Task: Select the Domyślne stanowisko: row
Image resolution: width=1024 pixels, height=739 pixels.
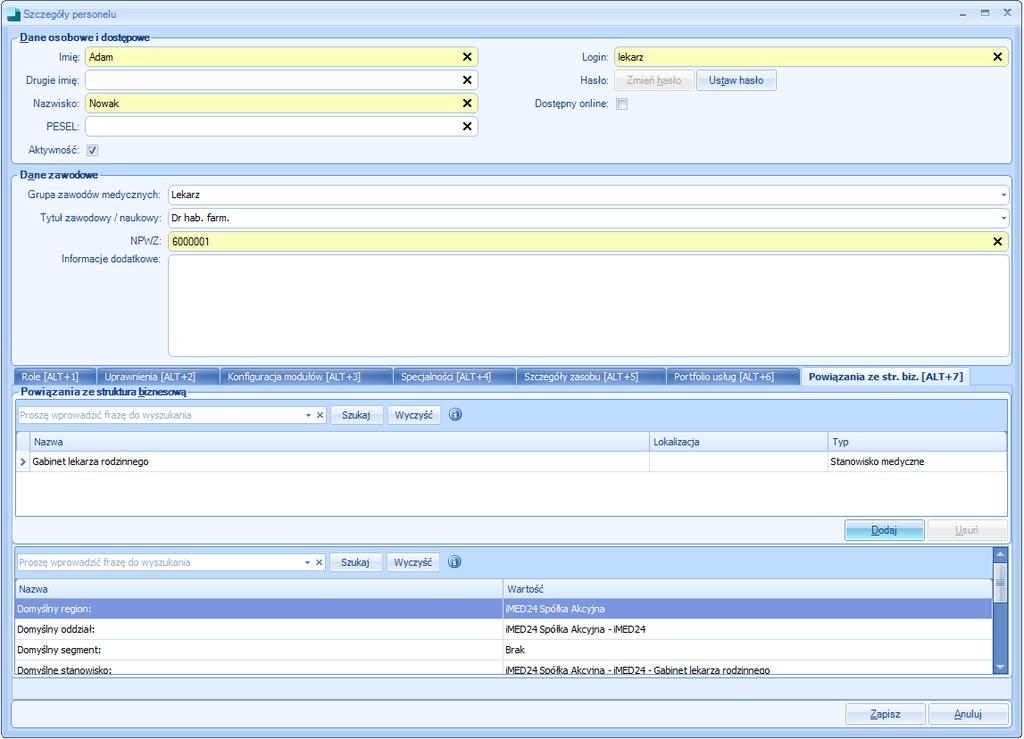Action: coord(504,668)
